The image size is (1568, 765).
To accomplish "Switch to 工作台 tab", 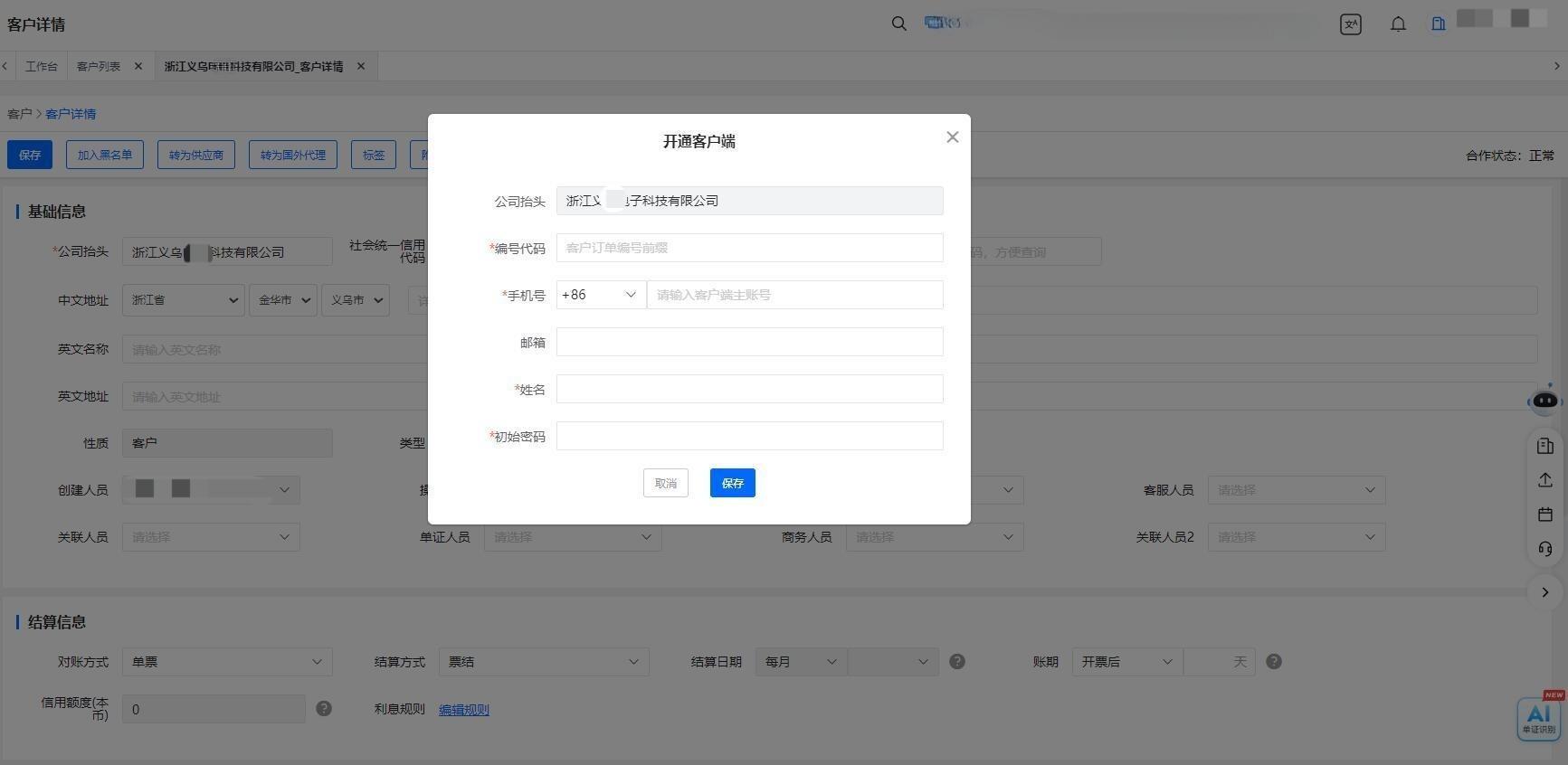I will coord(41,66).
